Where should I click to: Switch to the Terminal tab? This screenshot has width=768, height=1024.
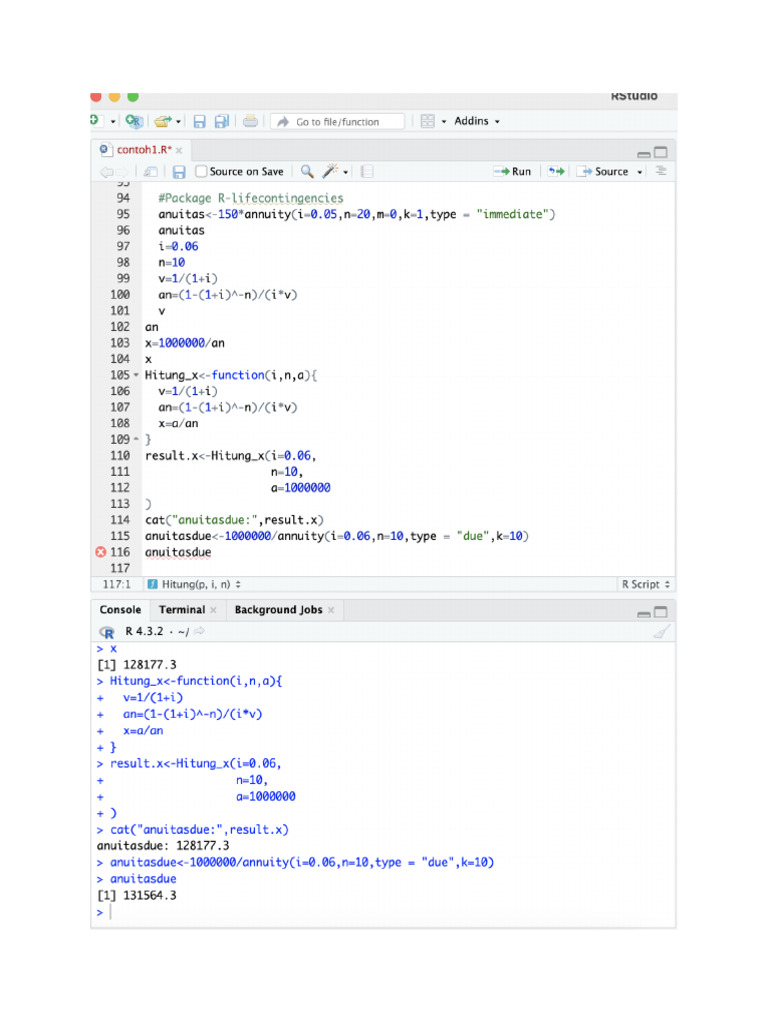181,610
